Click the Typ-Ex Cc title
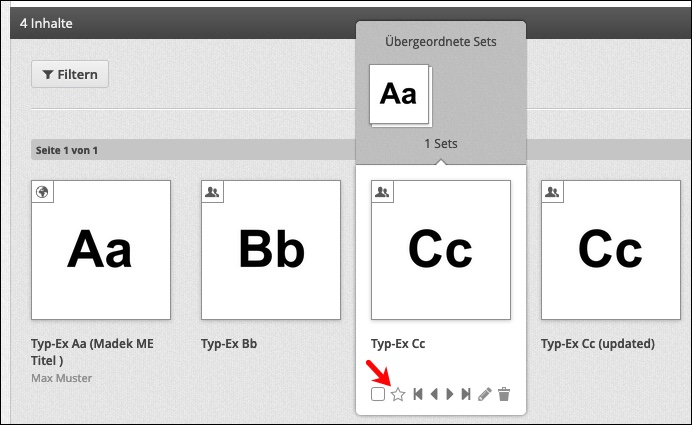 coord(398,343)
